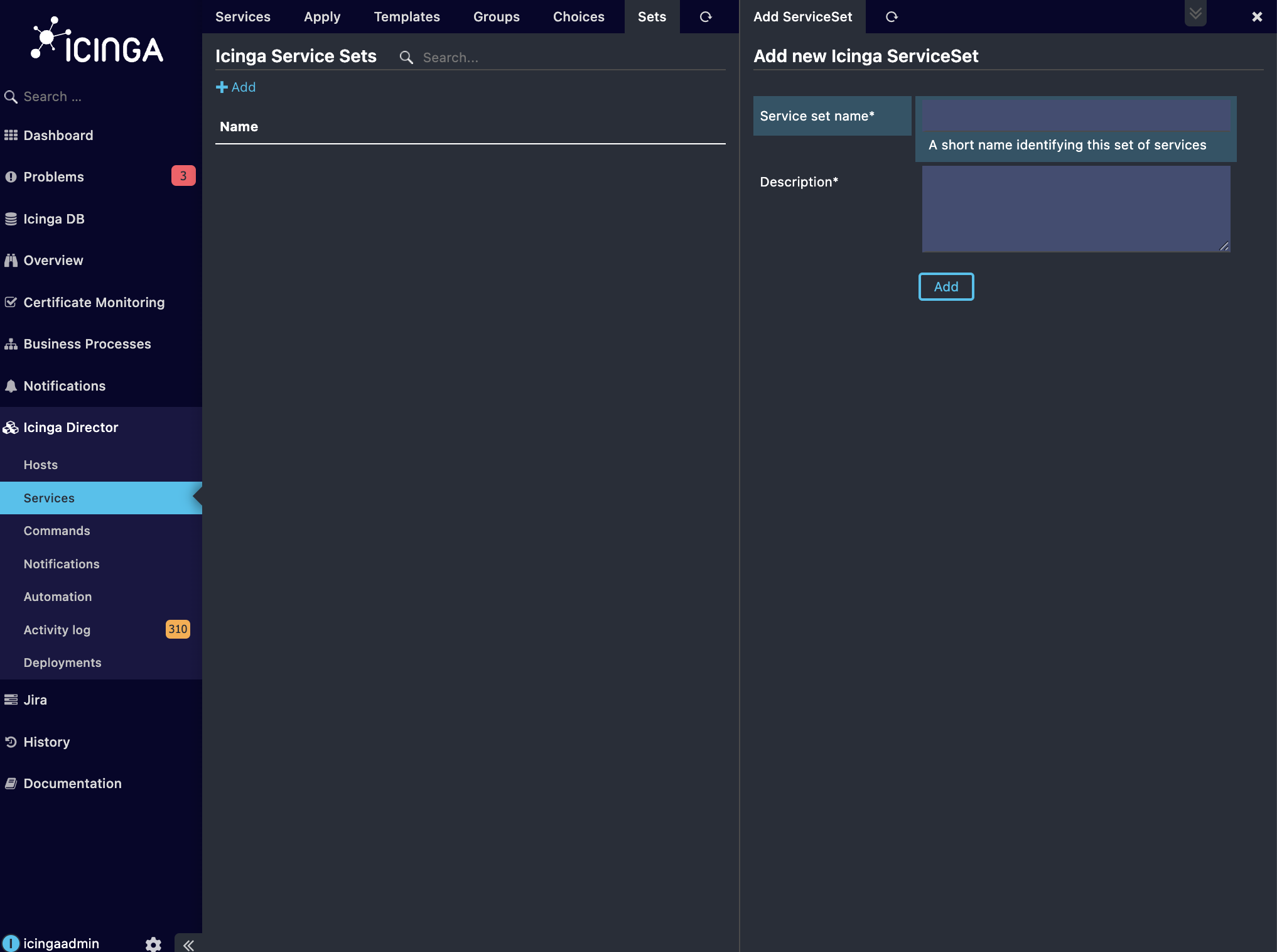Open the Documentation menu item
The image size is (1277, 952).
[x=101, y=784]
